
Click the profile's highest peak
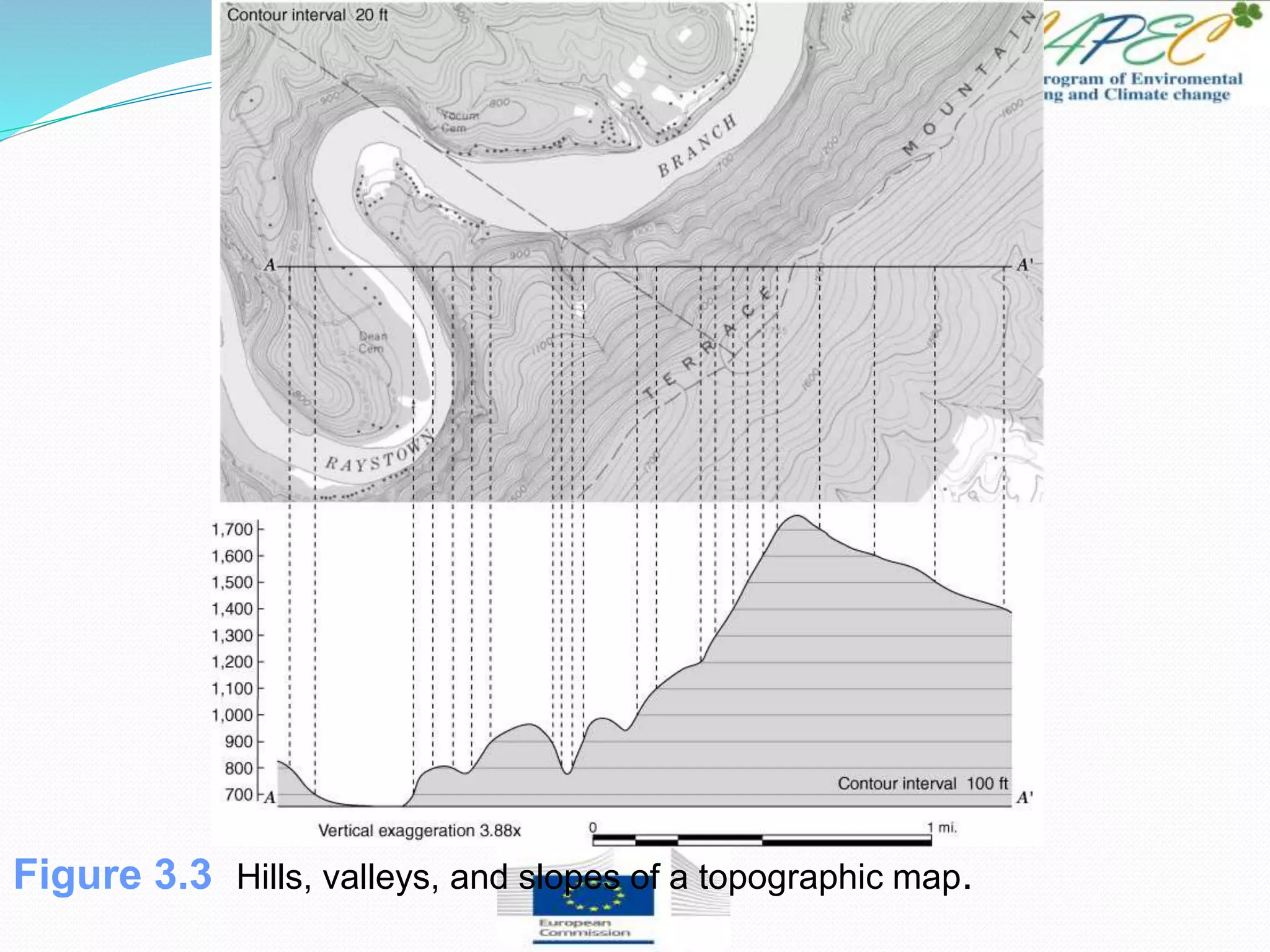coord(797,516)
